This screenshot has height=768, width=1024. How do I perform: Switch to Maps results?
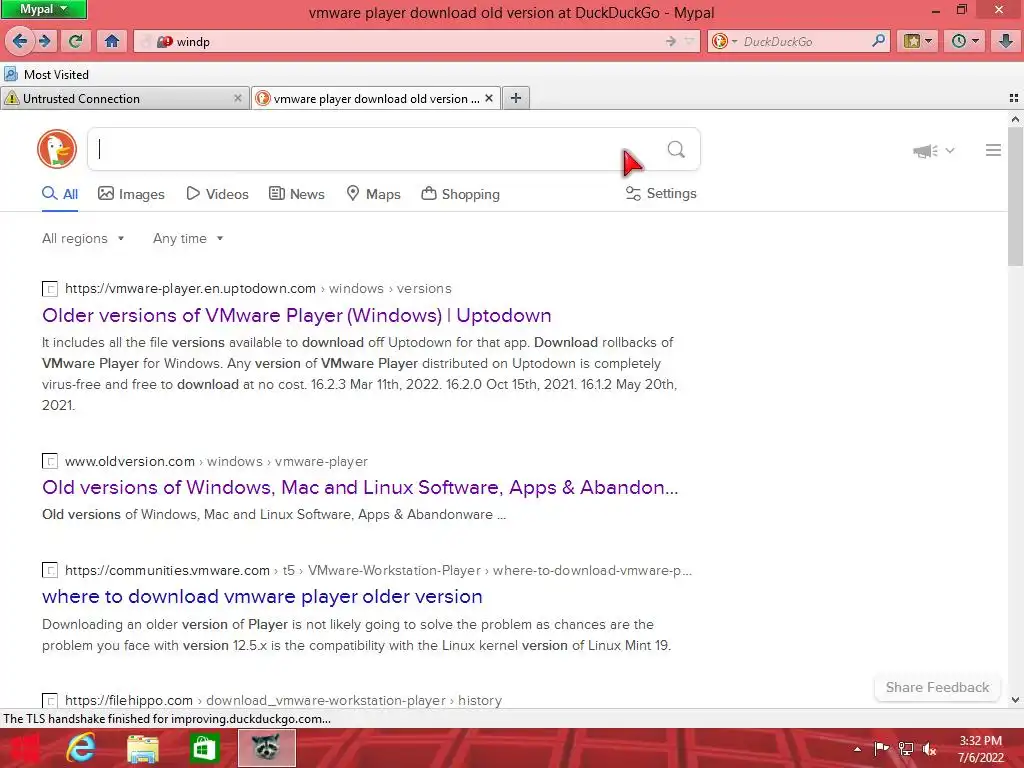pyautogui.click(x=374, y=194)
